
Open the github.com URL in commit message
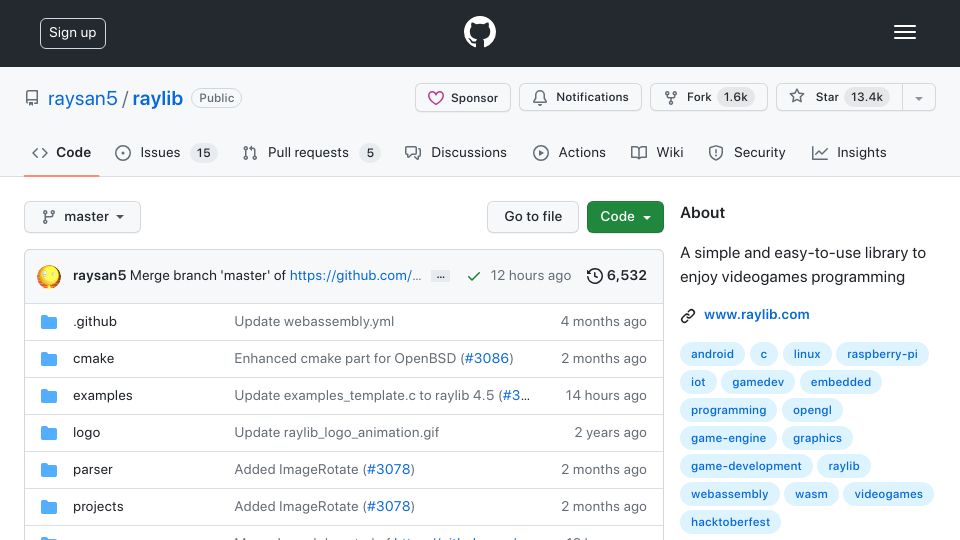click(356, 276)
